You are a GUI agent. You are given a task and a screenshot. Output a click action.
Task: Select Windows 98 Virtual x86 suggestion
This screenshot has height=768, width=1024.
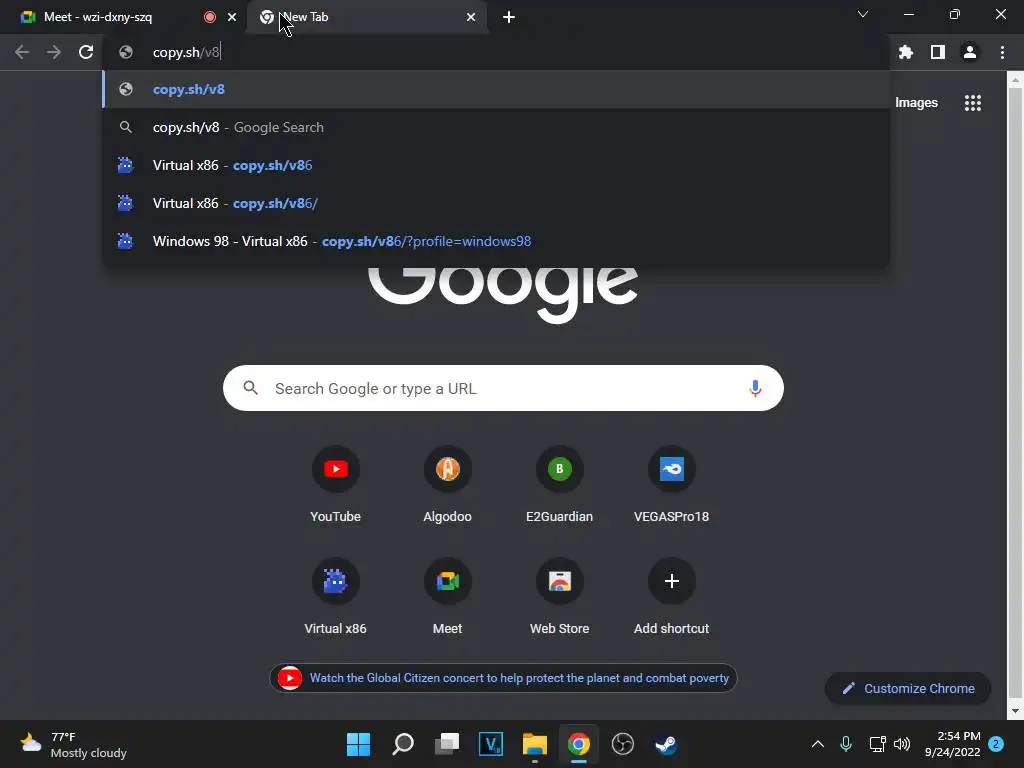(x=496, y=241)
